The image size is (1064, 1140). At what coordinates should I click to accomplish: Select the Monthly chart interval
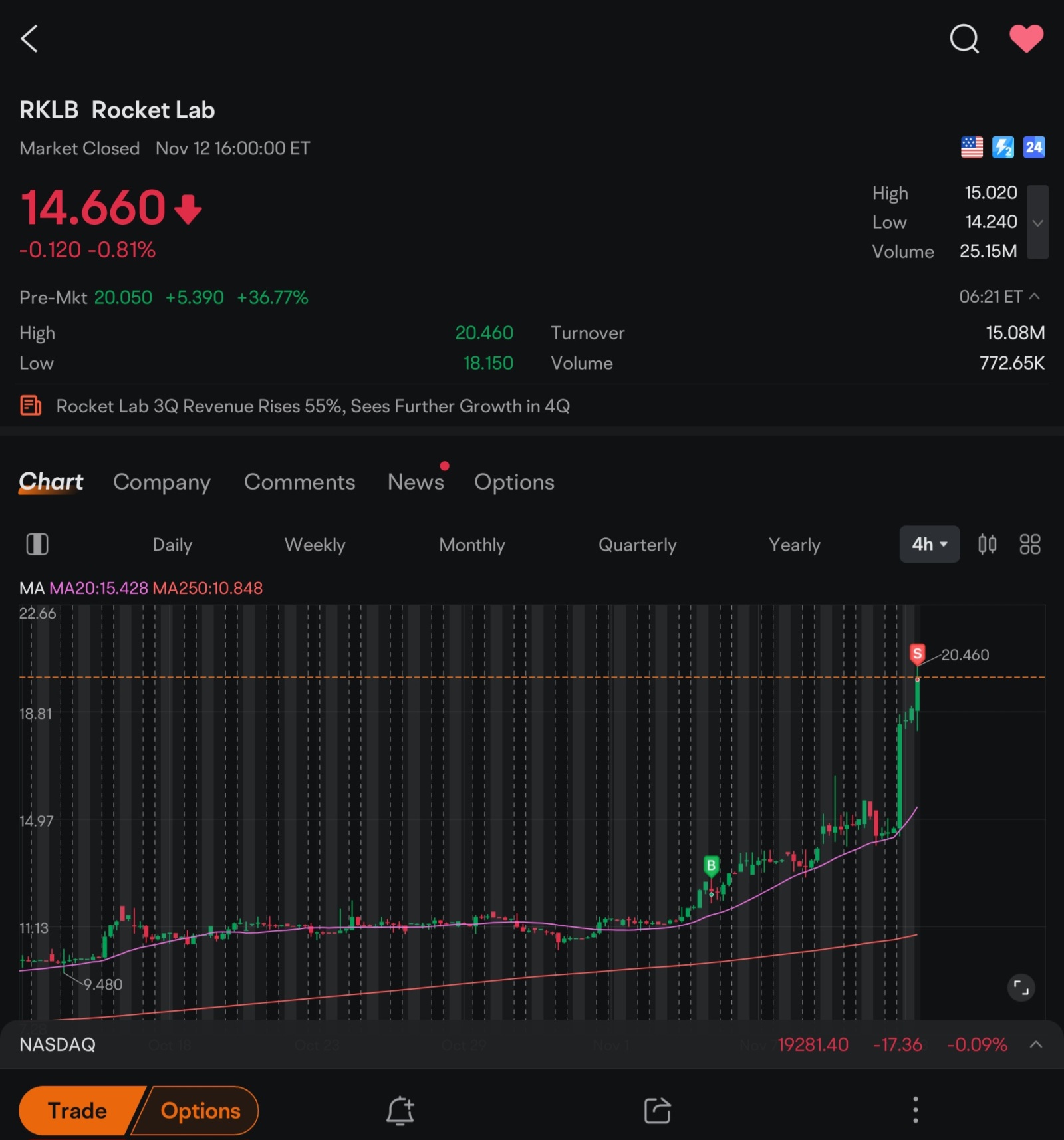pyautogui.click(x=472, y=545)
